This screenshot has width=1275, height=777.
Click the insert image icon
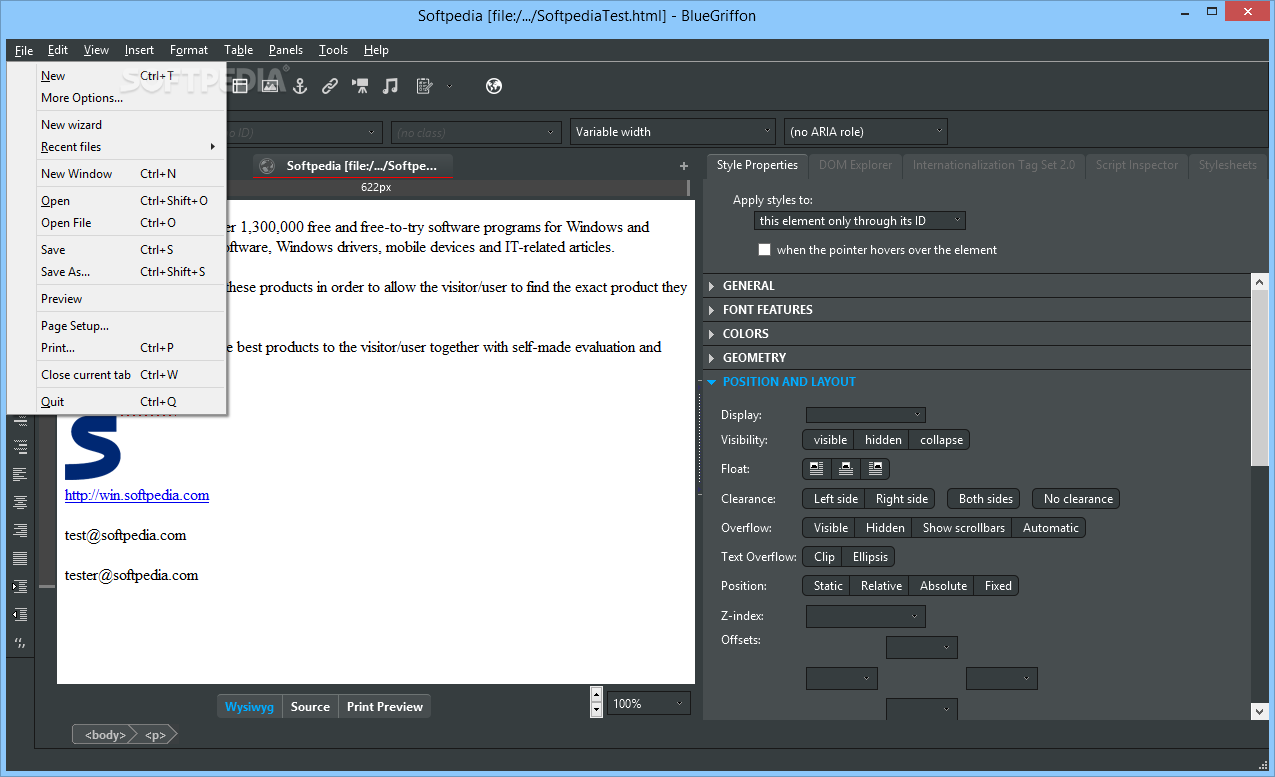click(x=269, y=86)
